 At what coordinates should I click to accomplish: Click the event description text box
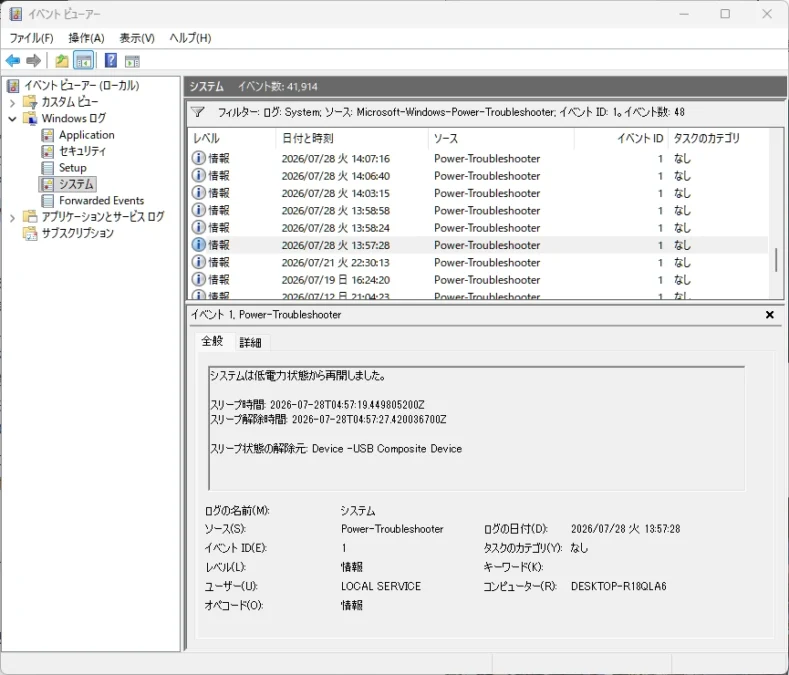click(x=477, y=428)
